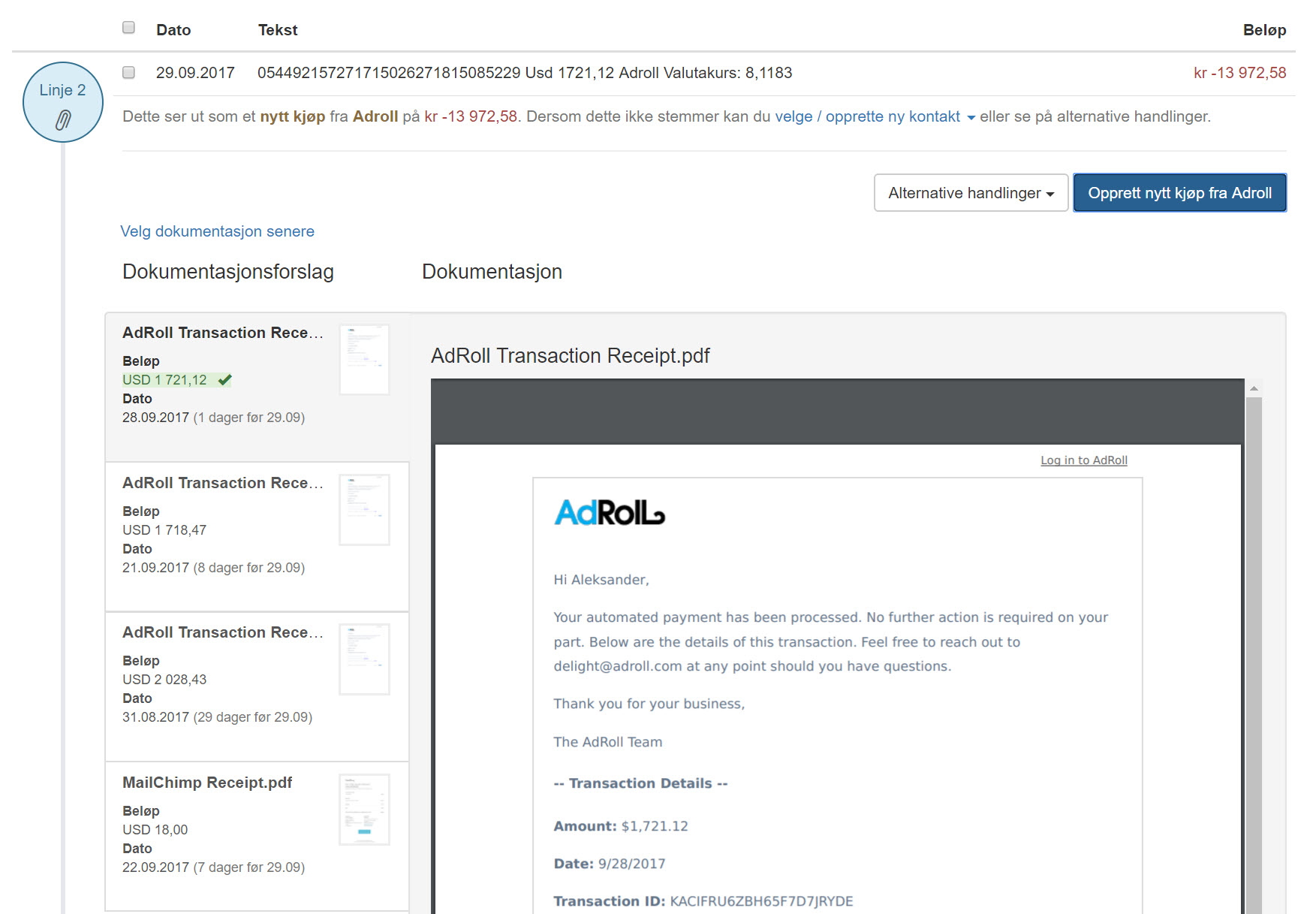Click 'nytt kjøp' highlighted text

[293, 116]
